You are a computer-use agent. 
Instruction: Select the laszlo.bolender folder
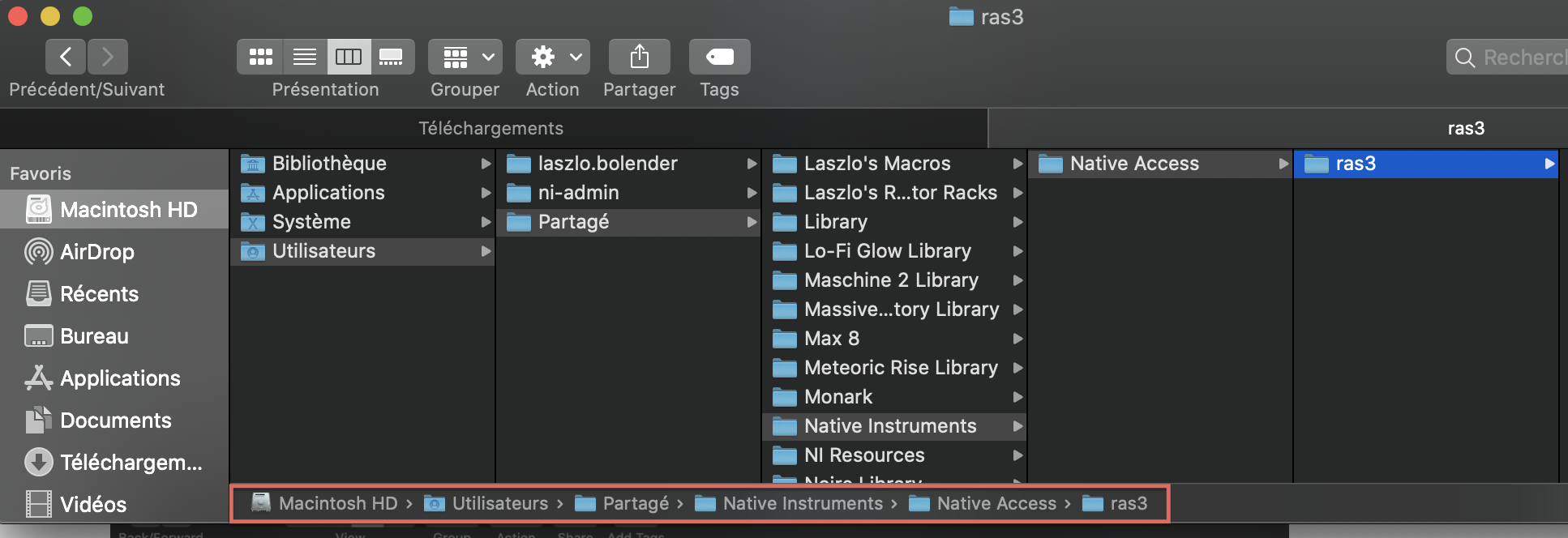pyautogui.click(x=628, y=164)
